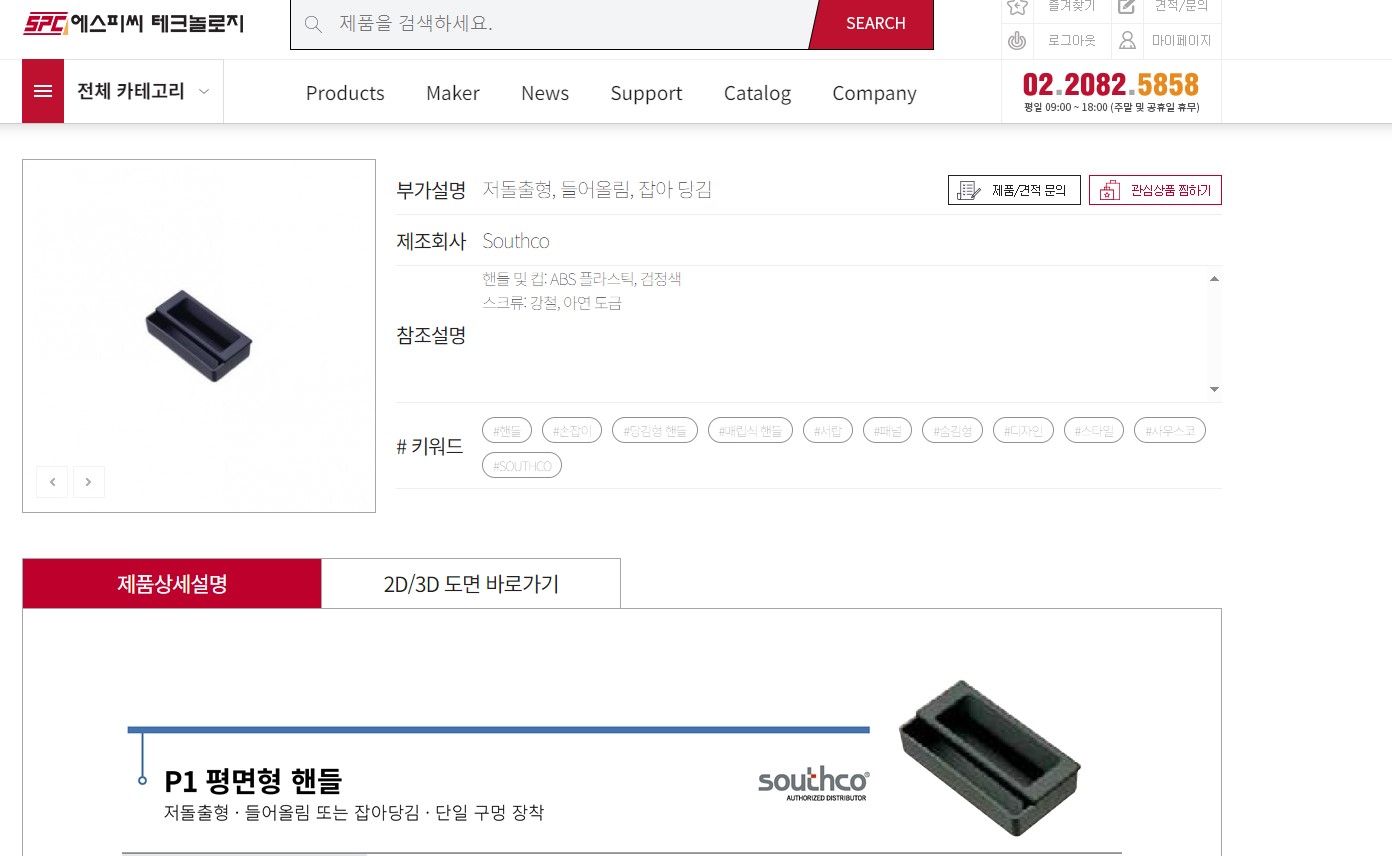
Task: Expand the 전체 카테고리 dropdown
Action: click(143, 91)
